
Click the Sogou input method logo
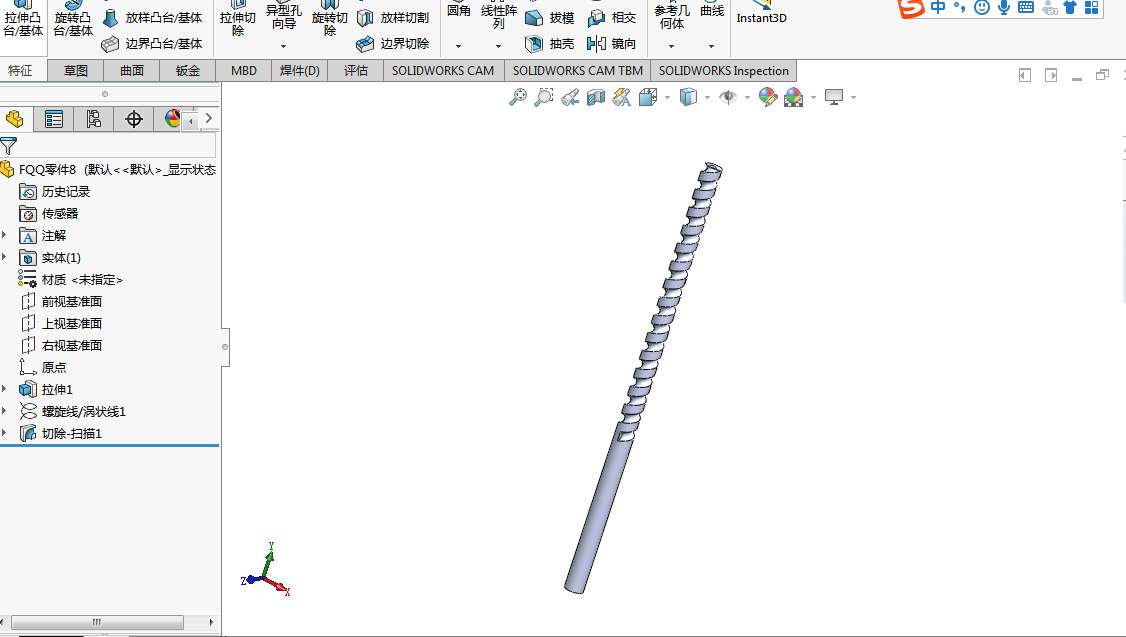(x=911, y=8)
